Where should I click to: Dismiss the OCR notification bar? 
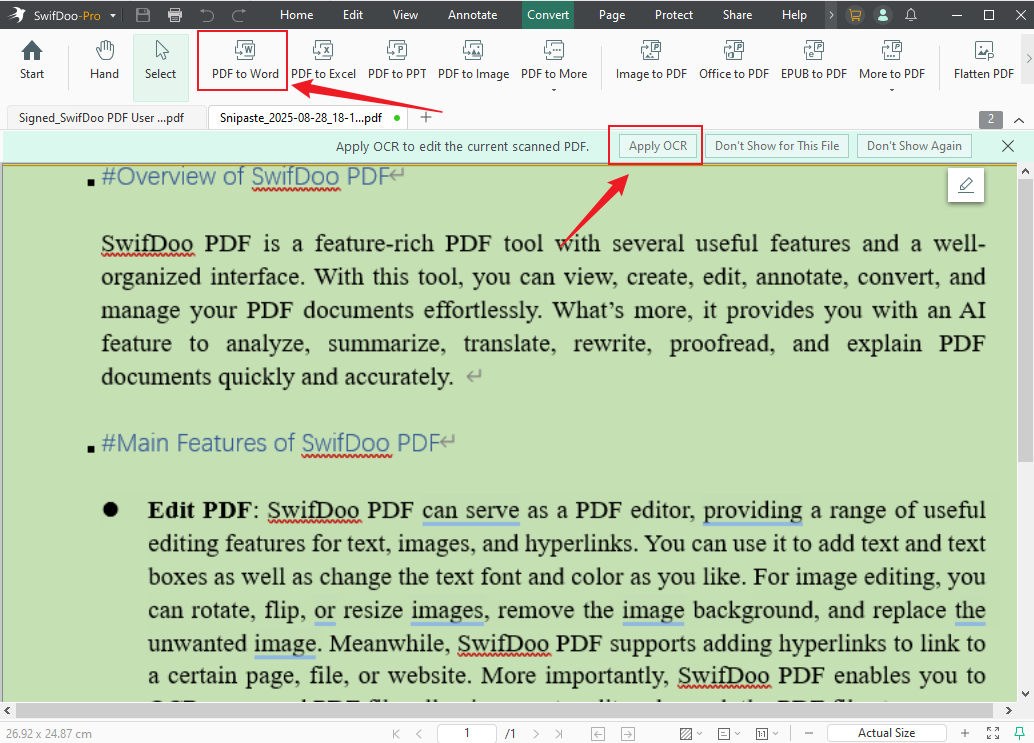(1008, 146)
